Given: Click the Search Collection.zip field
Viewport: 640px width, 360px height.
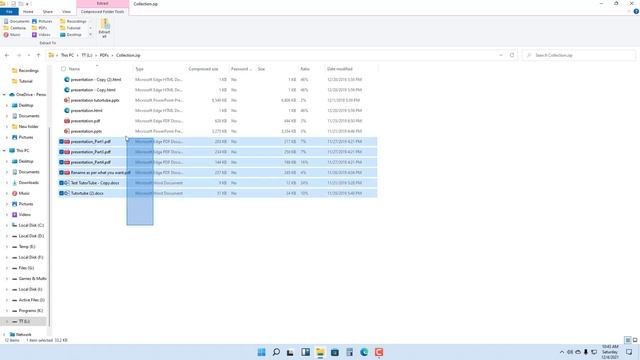Looking at the screenshot, I should coord(579,55).
